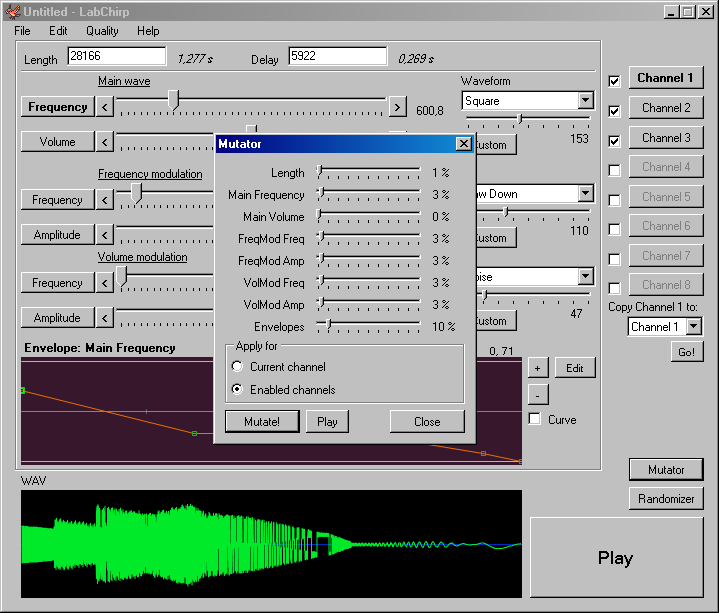Open the File menu
The width and height of the screenshot is (719, 613).
[x=22, y=31]
